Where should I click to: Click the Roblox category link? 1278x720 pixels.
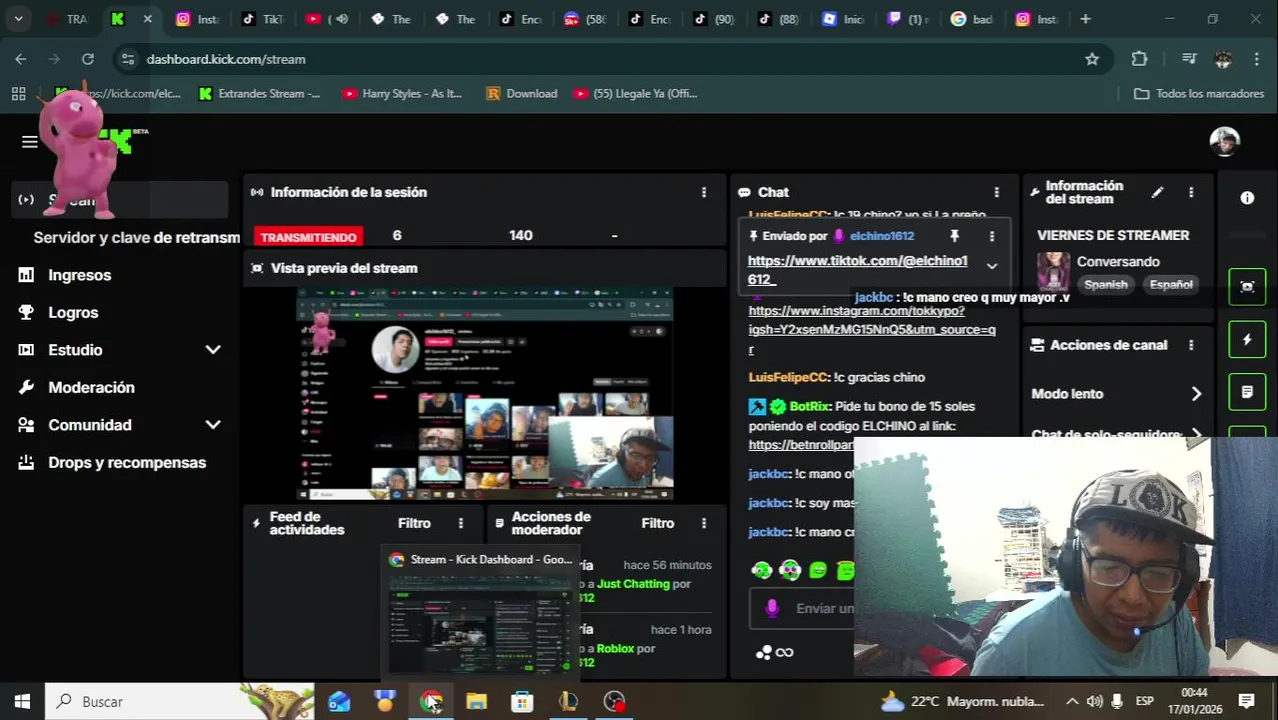616,648
